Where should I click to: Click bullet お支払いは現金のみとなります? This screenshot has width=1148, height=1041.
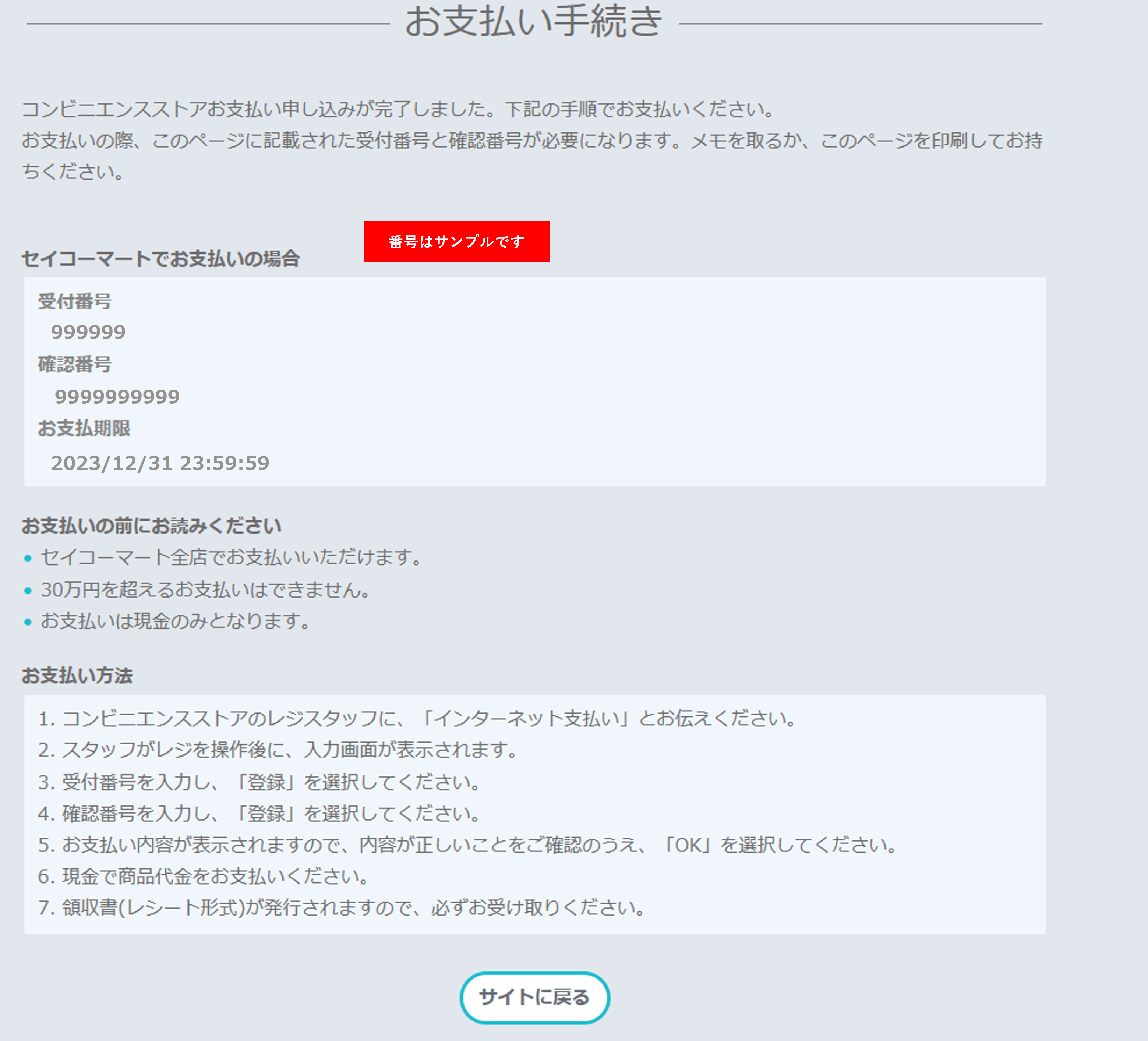tap(176, 621)
